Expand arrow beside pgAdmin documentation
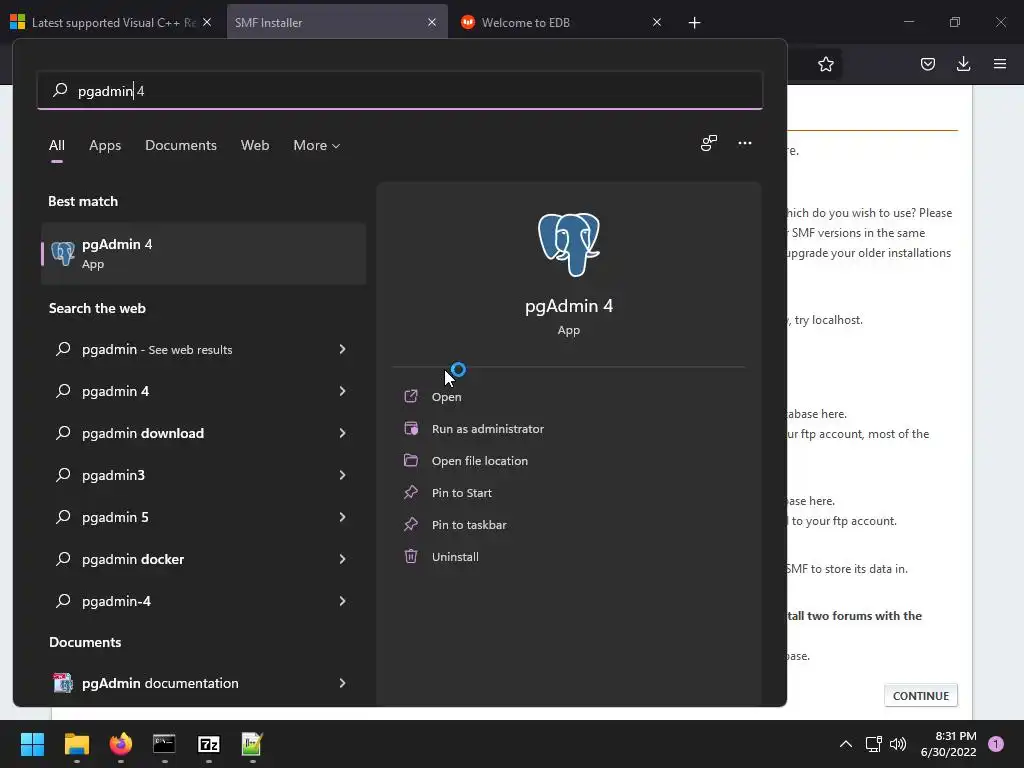Viewport: 1024px width, 768px height. [342, 683]
